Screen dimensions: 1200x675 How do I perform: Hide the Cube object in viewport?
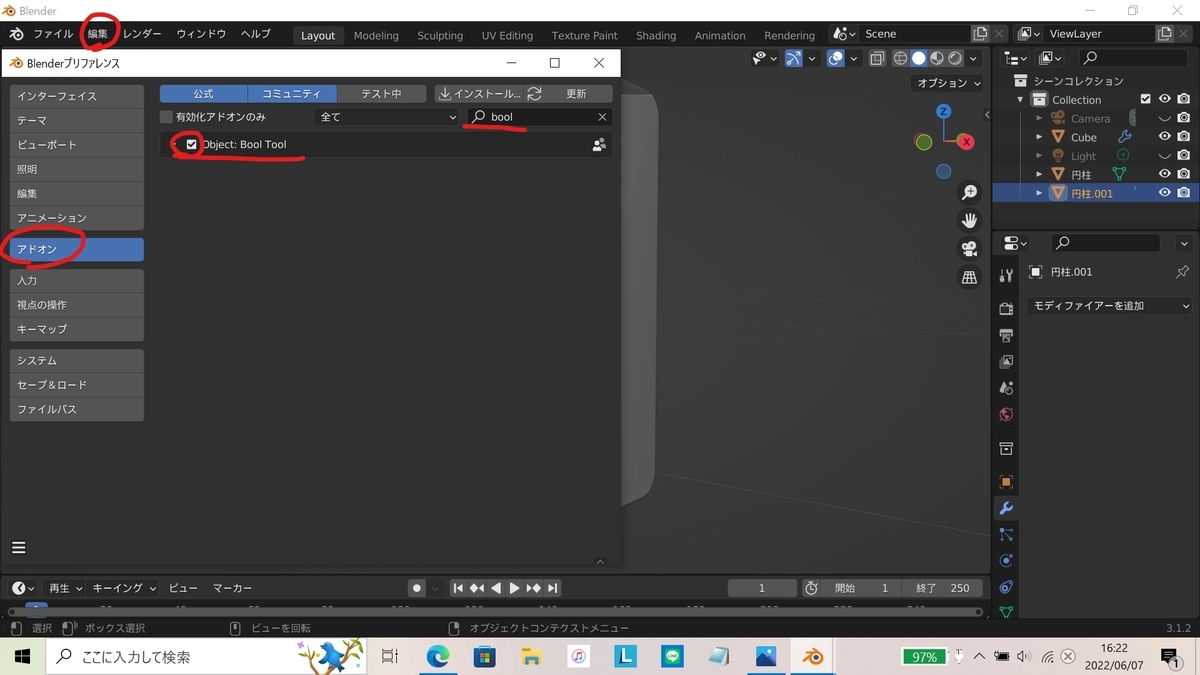coord(1164,137)
